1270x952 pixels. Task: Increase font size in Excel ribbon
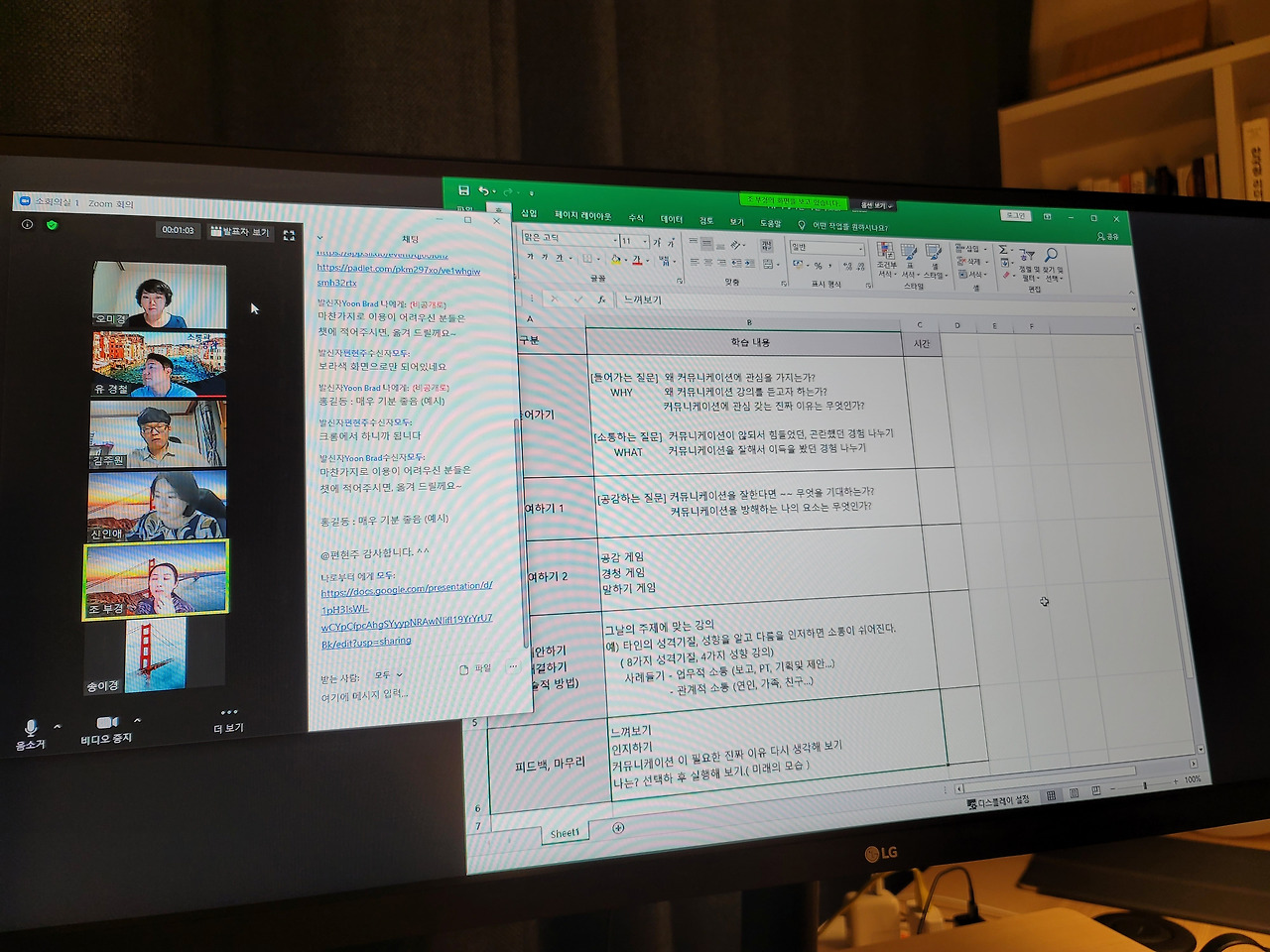657,242
